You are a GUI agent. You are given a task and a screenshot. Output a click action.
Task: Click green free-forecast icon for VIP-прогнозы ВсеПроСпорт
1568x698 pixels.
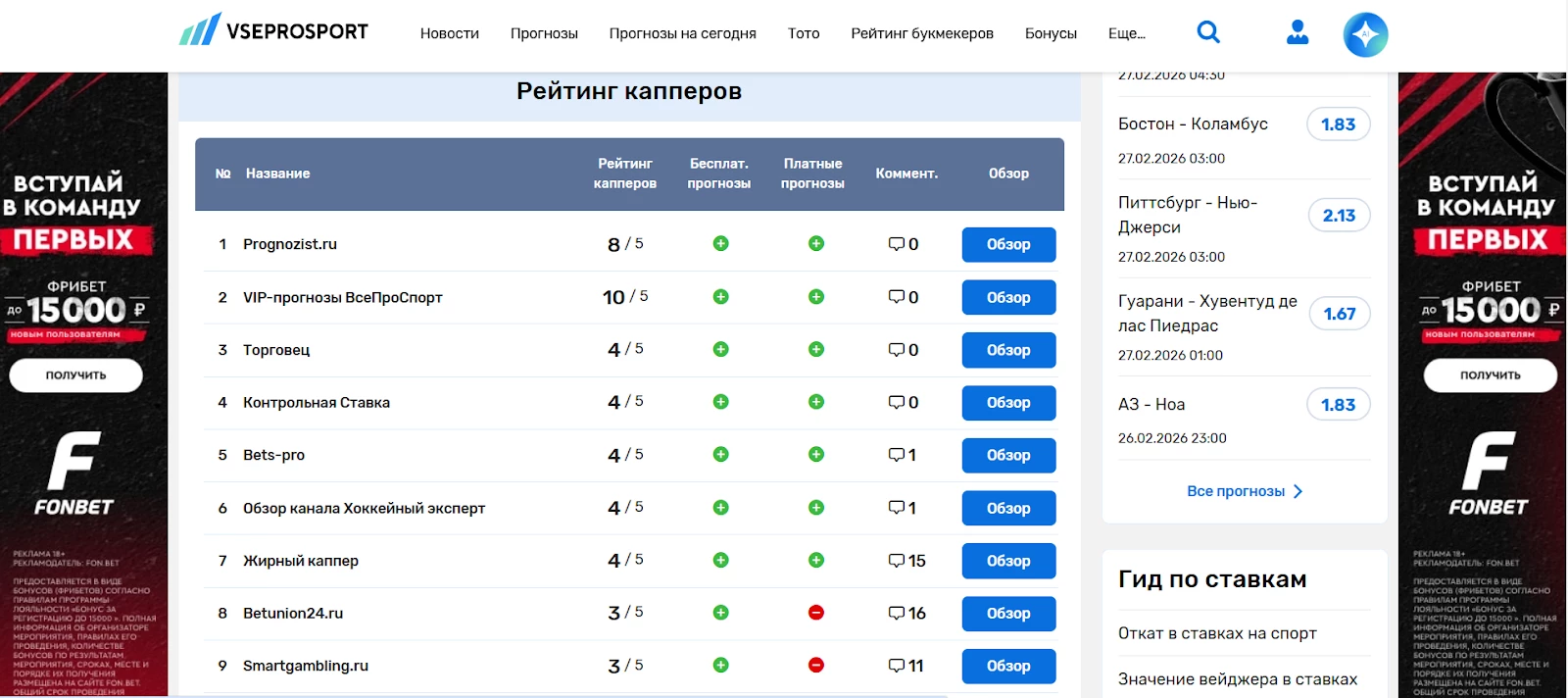coord(720,296)
